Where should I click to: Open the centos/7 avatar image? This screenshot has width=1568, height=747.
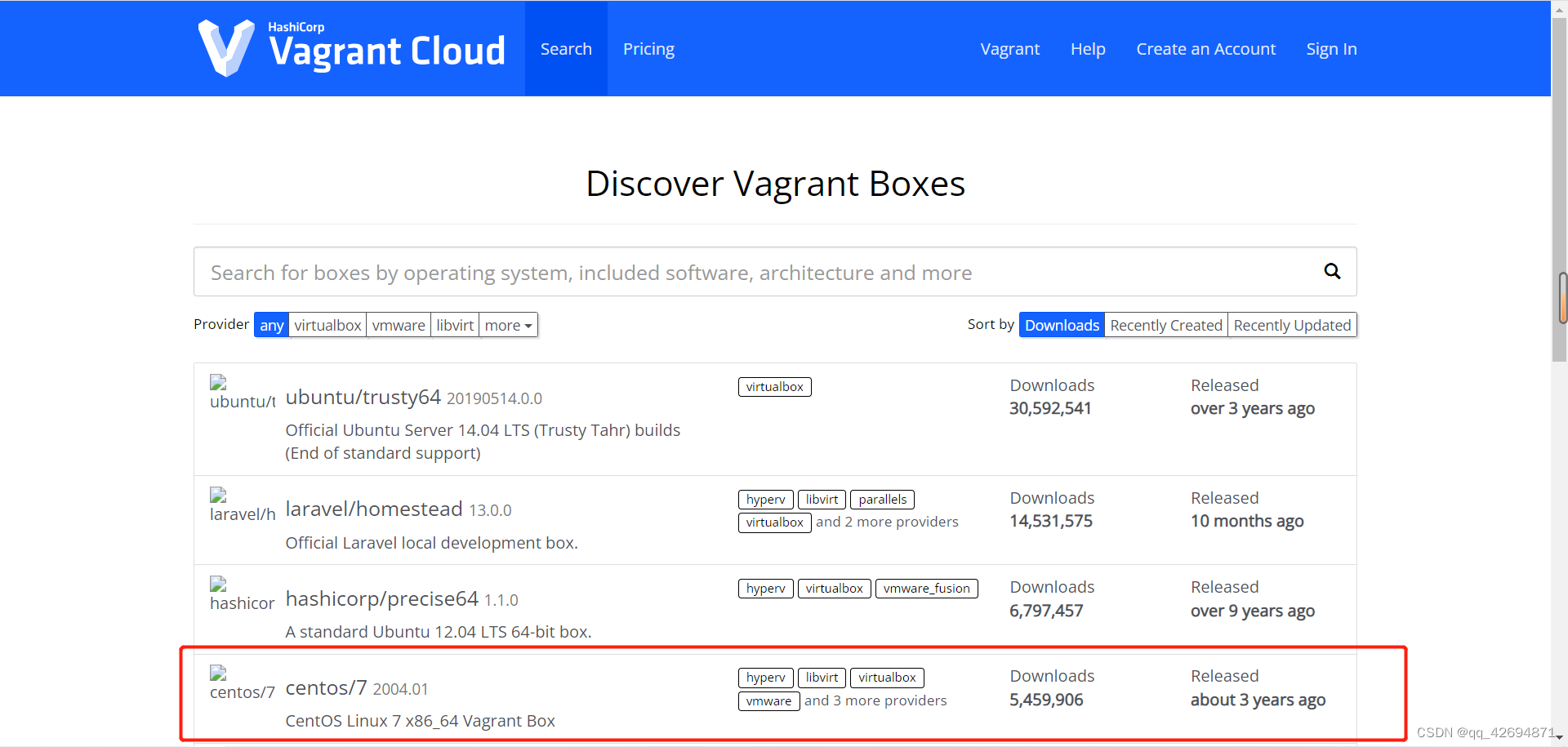point(243,683)
